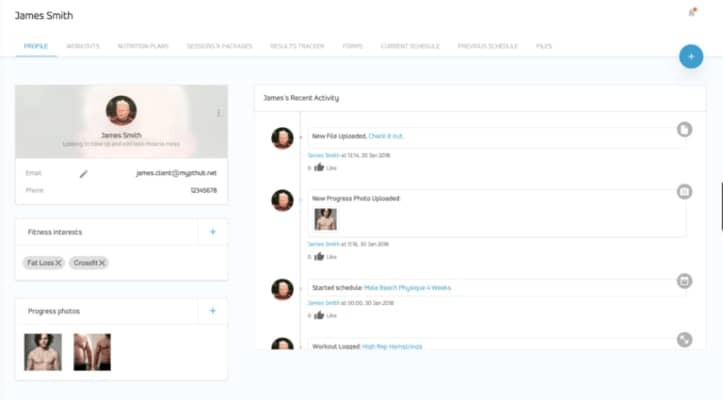Click the James Smith page title
Viewport: 723px width, 400px height.
[x=44, y=16]
